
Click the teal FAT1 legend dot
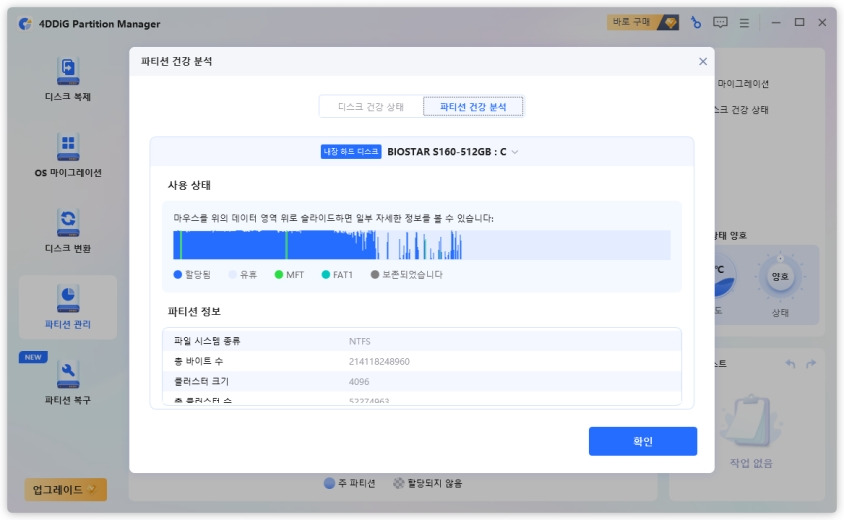click(326, 275)
